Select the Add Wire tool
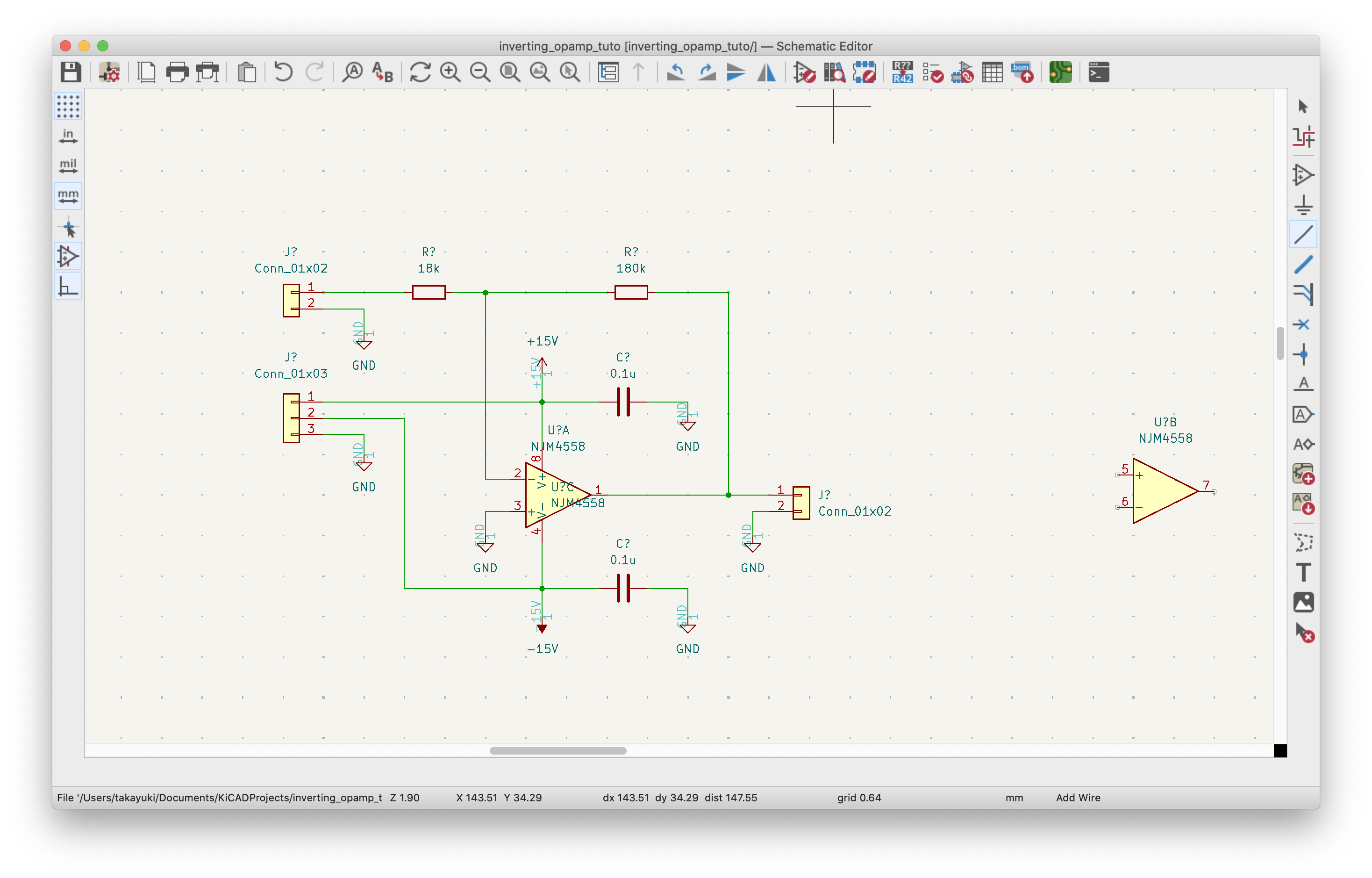Viewport: 1372px width, 878px height. point(1303,234)
